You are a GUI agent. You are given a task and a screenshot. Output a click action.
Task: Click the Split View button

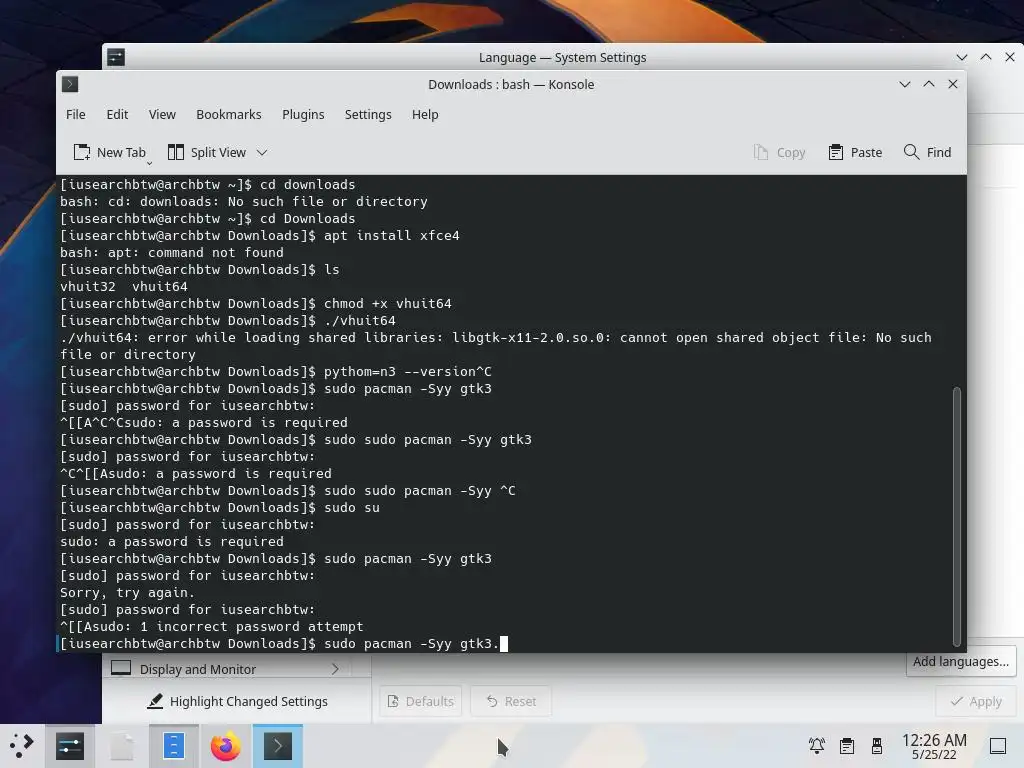pyautogui.click(x=207, y=152)
